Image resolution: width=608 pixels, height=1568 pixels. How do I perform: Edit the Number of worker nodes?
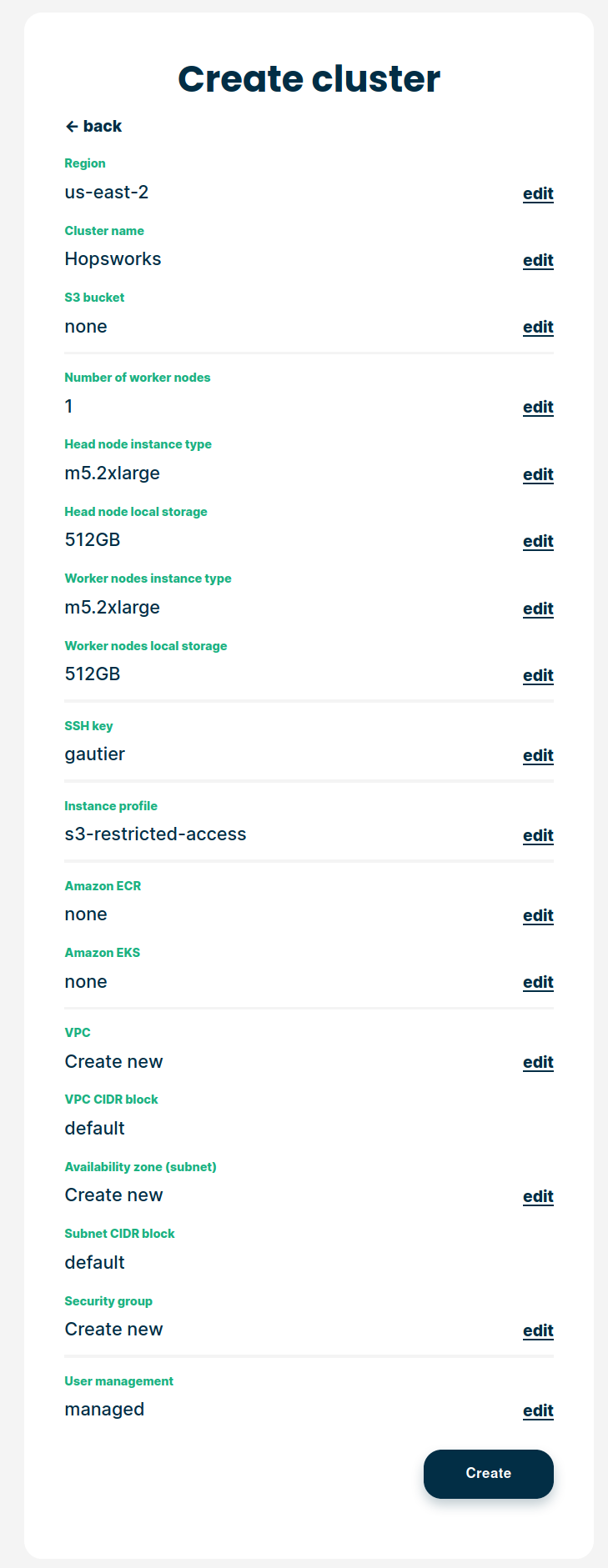pyautogui.click(x=538, y=407)
